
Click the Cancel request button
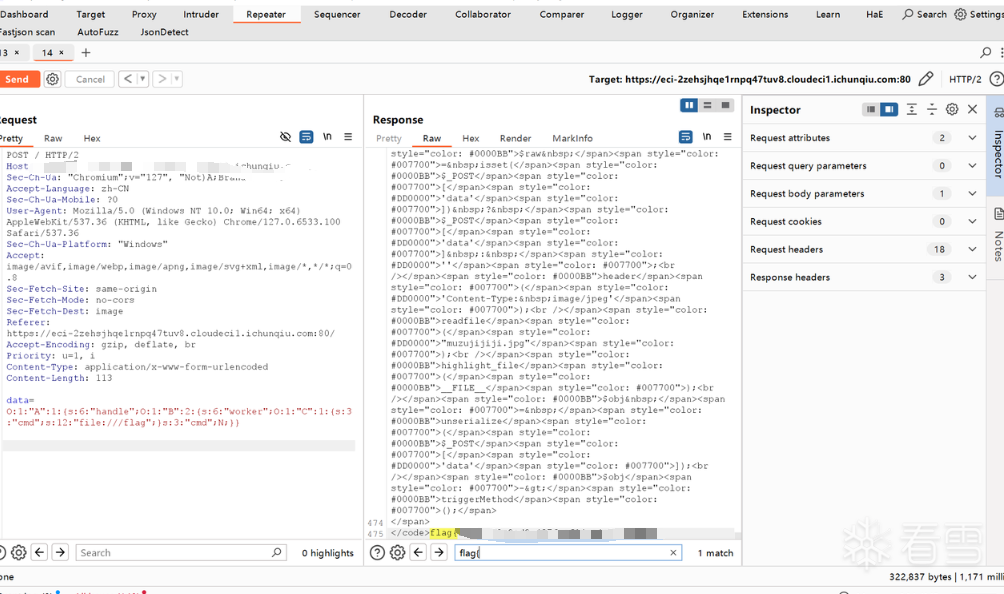(x=90, y=79)
